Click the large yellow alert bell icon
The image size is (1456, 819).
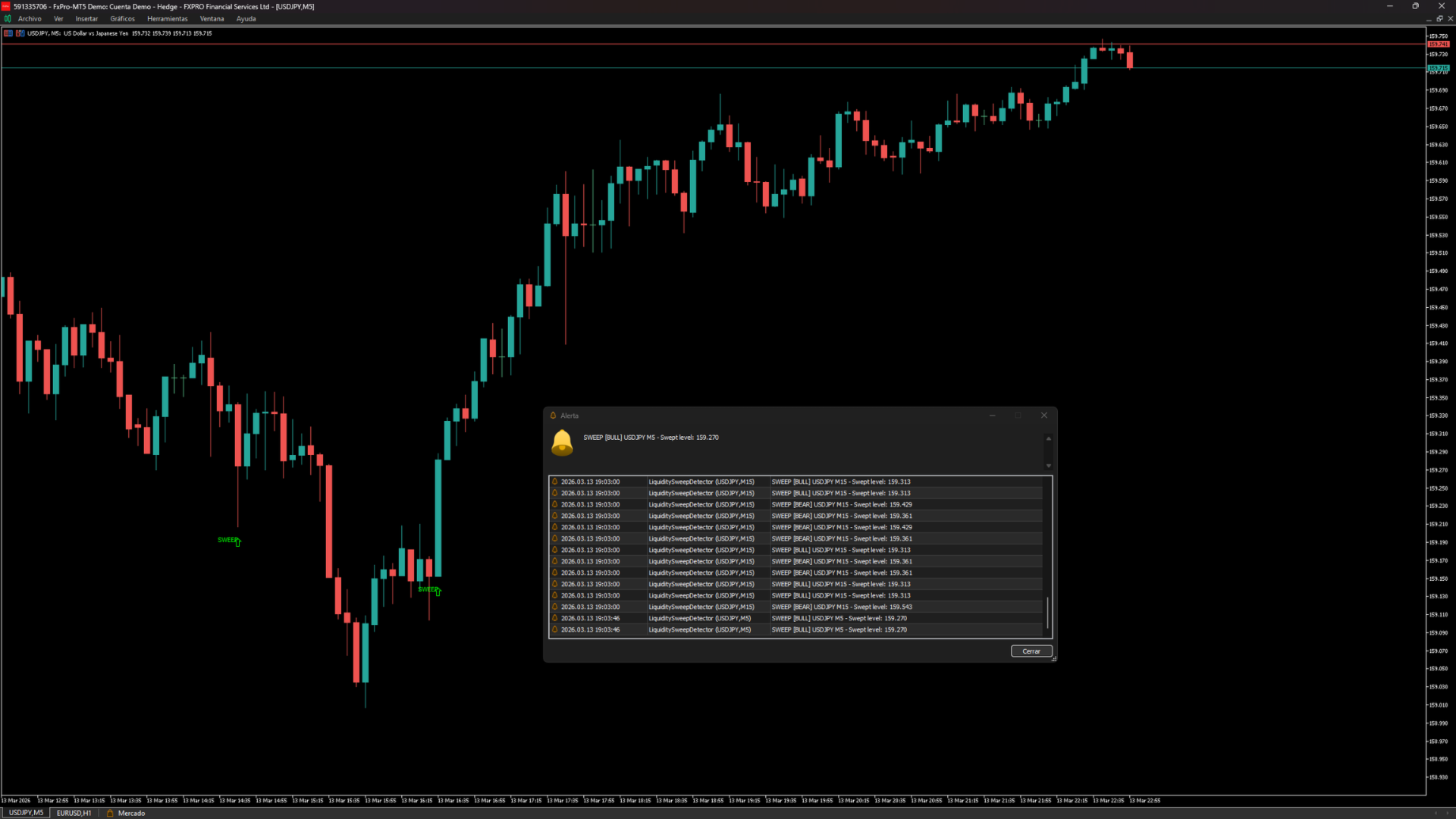click(x=562, y=442)
